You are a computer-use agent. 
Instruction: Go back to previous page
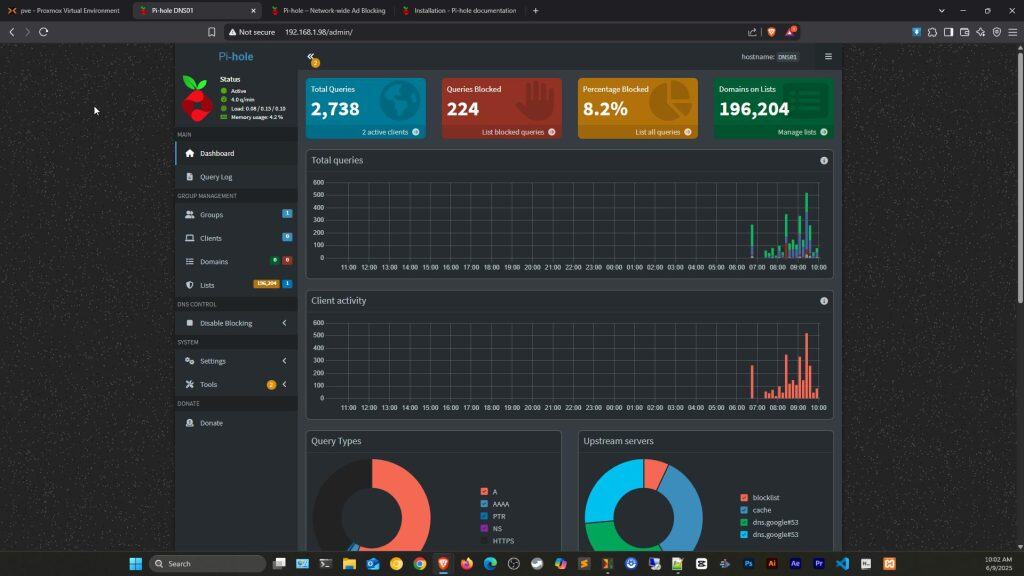pyautogui.click(x=12, y=31)
